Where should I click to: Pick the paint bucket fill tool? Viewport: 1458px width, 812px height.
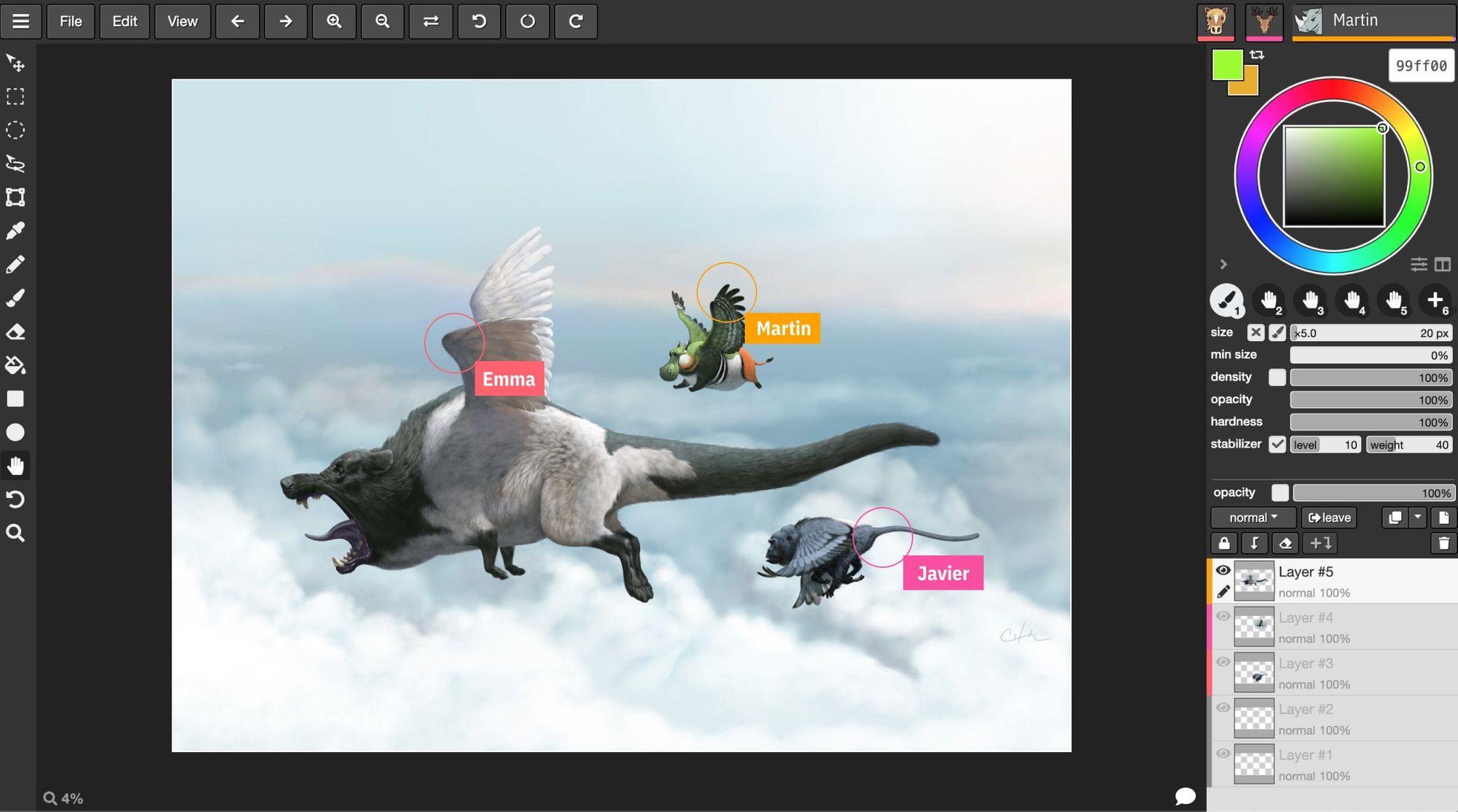click(15, 365)
